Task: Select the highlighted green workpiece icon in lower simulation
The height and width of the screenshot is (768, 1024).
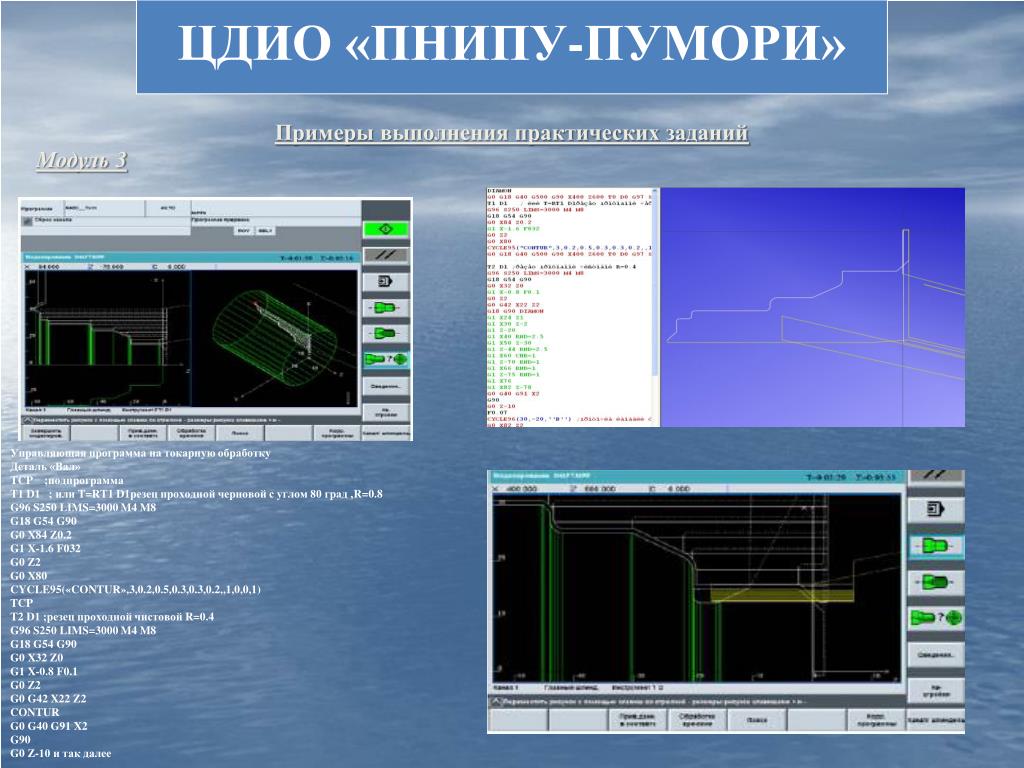Action: [936, 546]
